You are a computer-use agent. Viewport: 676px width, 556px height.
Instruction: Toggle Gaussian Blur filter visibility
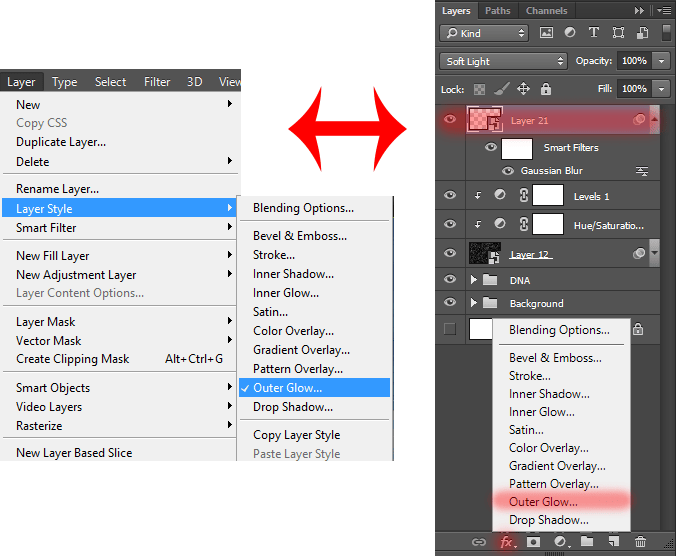[508, 171]
